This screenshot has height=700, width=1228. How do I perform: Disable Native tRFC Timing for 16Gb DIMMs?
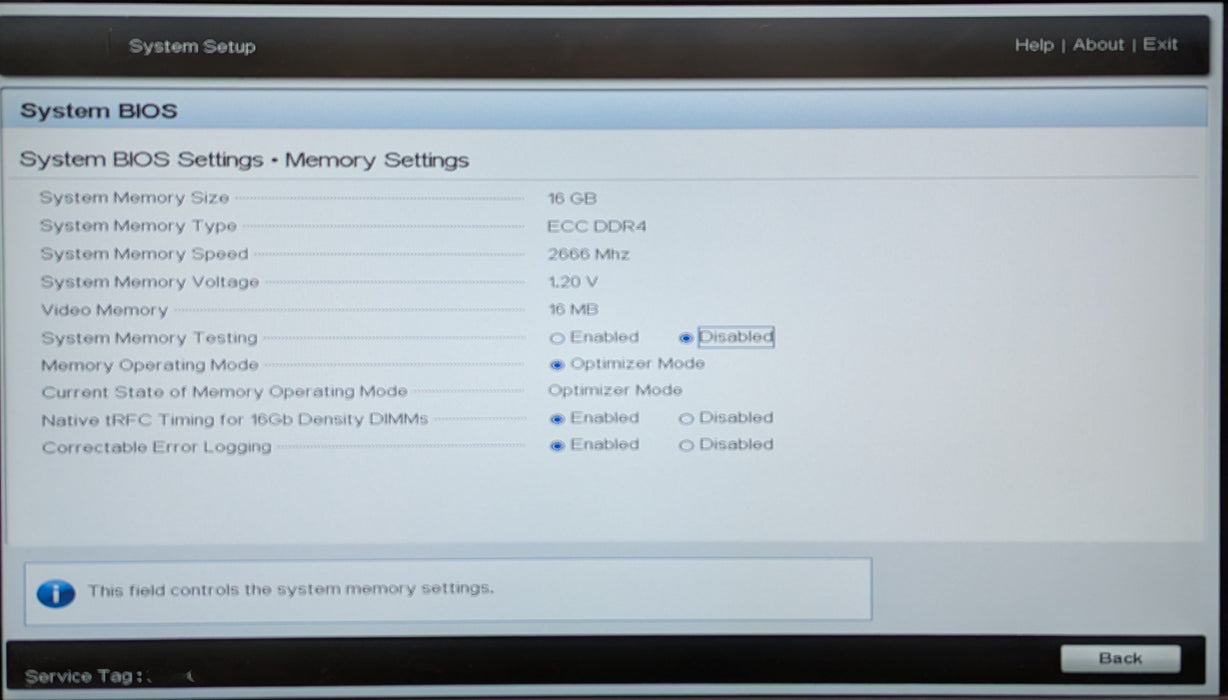[686, 419]
